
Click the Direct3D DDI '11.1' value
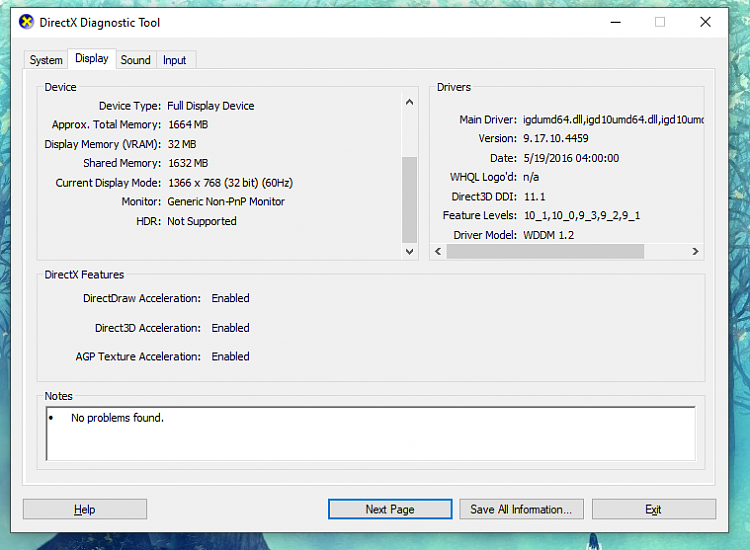(x=534, y=197)
